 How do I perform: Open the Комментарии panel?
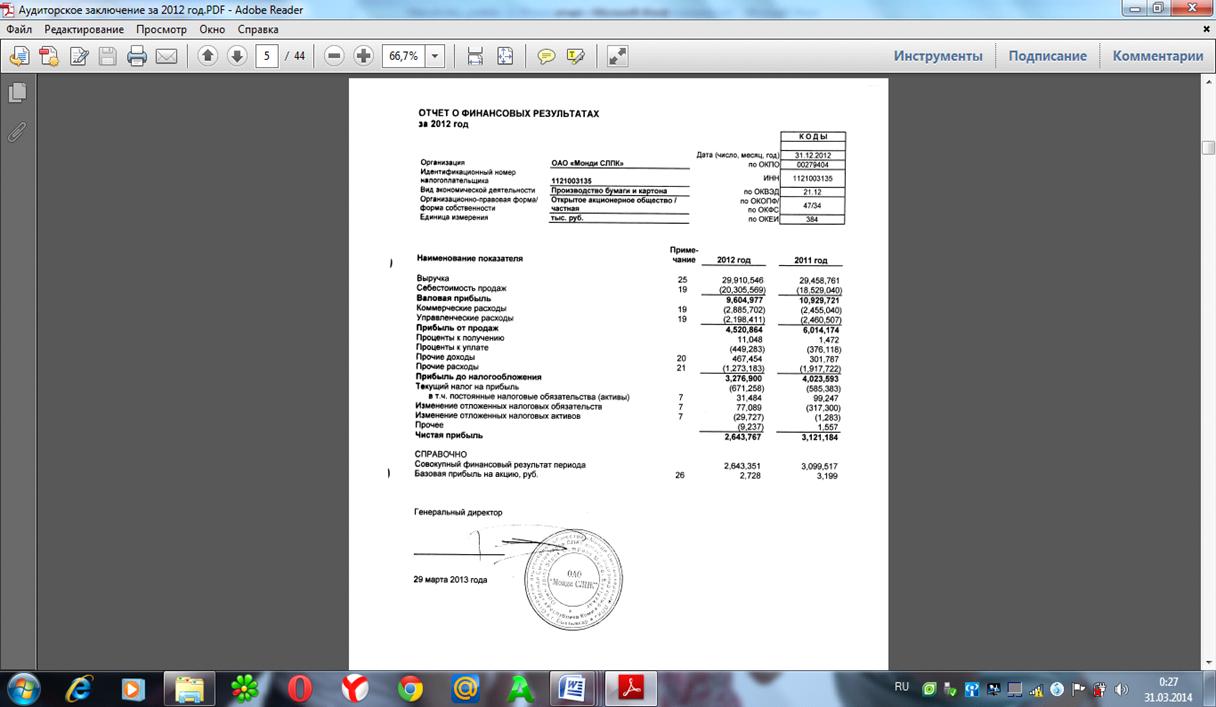[1158, 56]
